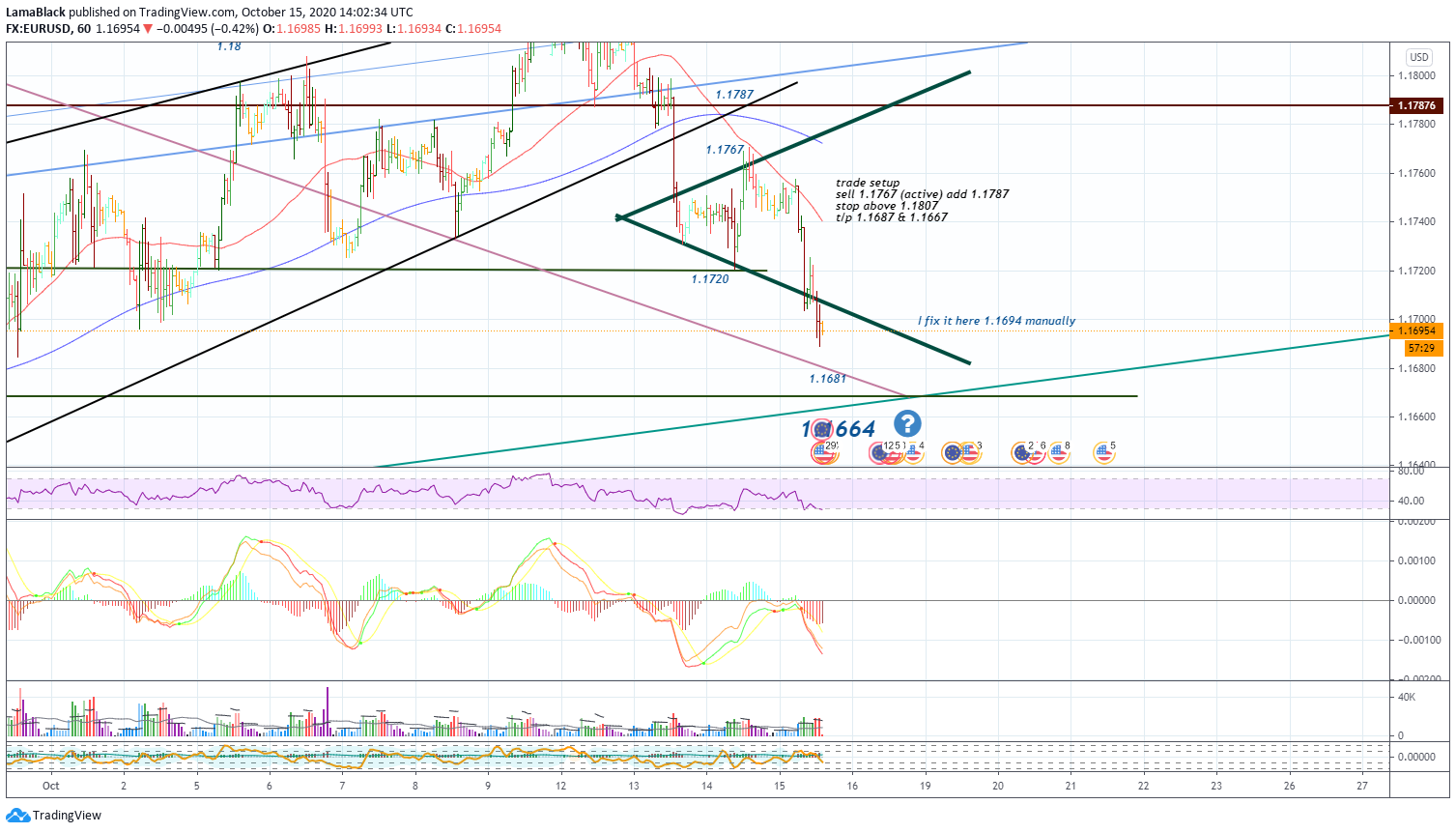This screenshot has height=833, width=1456.
Task: Click 1.17400 on the price axis
Action: pyautogui.click(x=1415, y=221)
